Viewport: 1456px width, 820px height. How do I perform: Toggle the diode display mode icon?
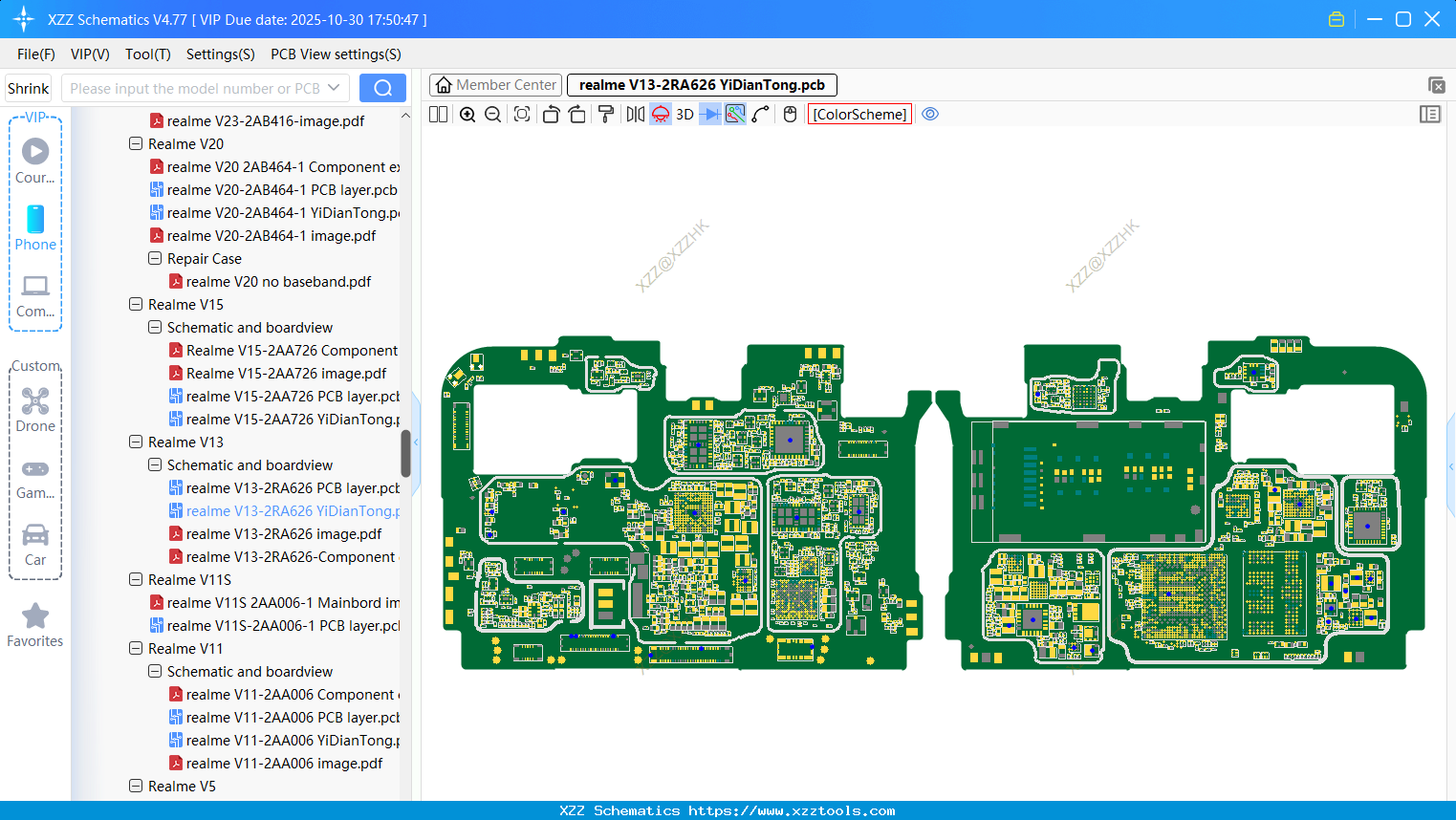pos(710,115)
